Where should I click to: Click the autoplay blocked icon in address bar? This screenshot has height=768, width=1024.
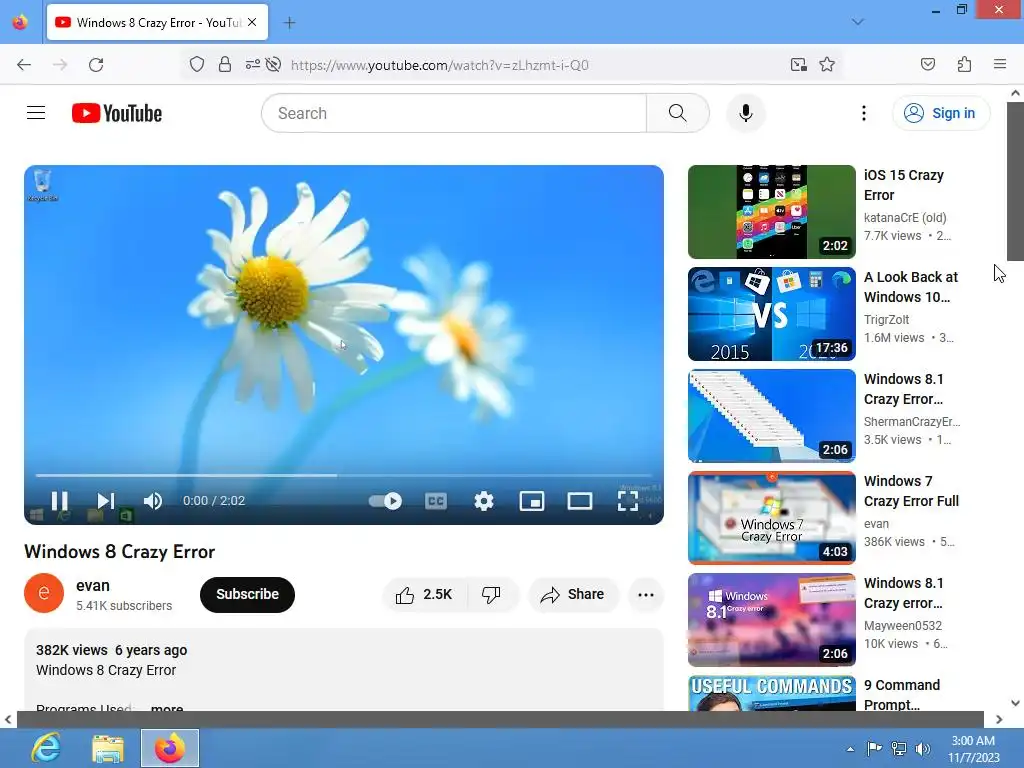[x=274, y=64]
